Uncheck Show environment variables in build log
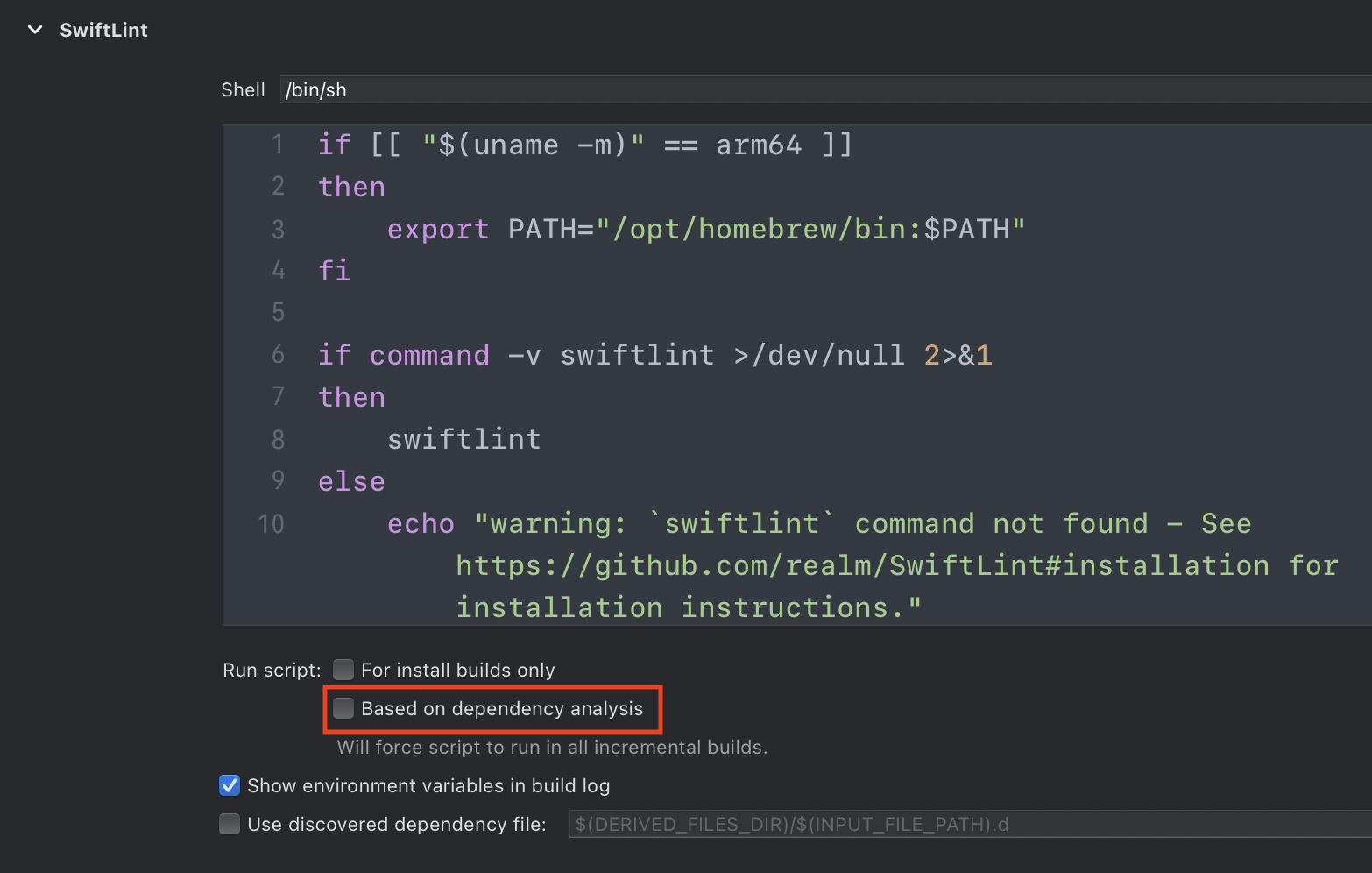 (x=230, y=785)
